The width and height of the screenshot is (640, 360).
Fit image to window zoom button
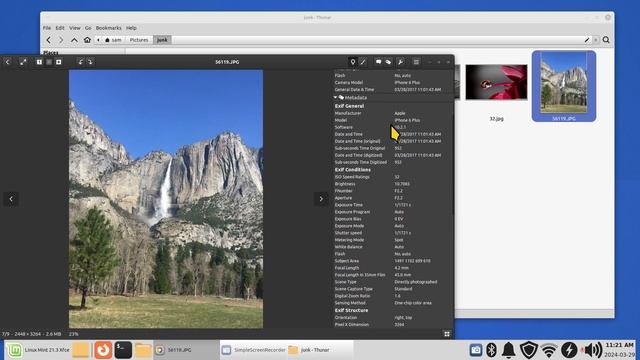pos(49,62)
